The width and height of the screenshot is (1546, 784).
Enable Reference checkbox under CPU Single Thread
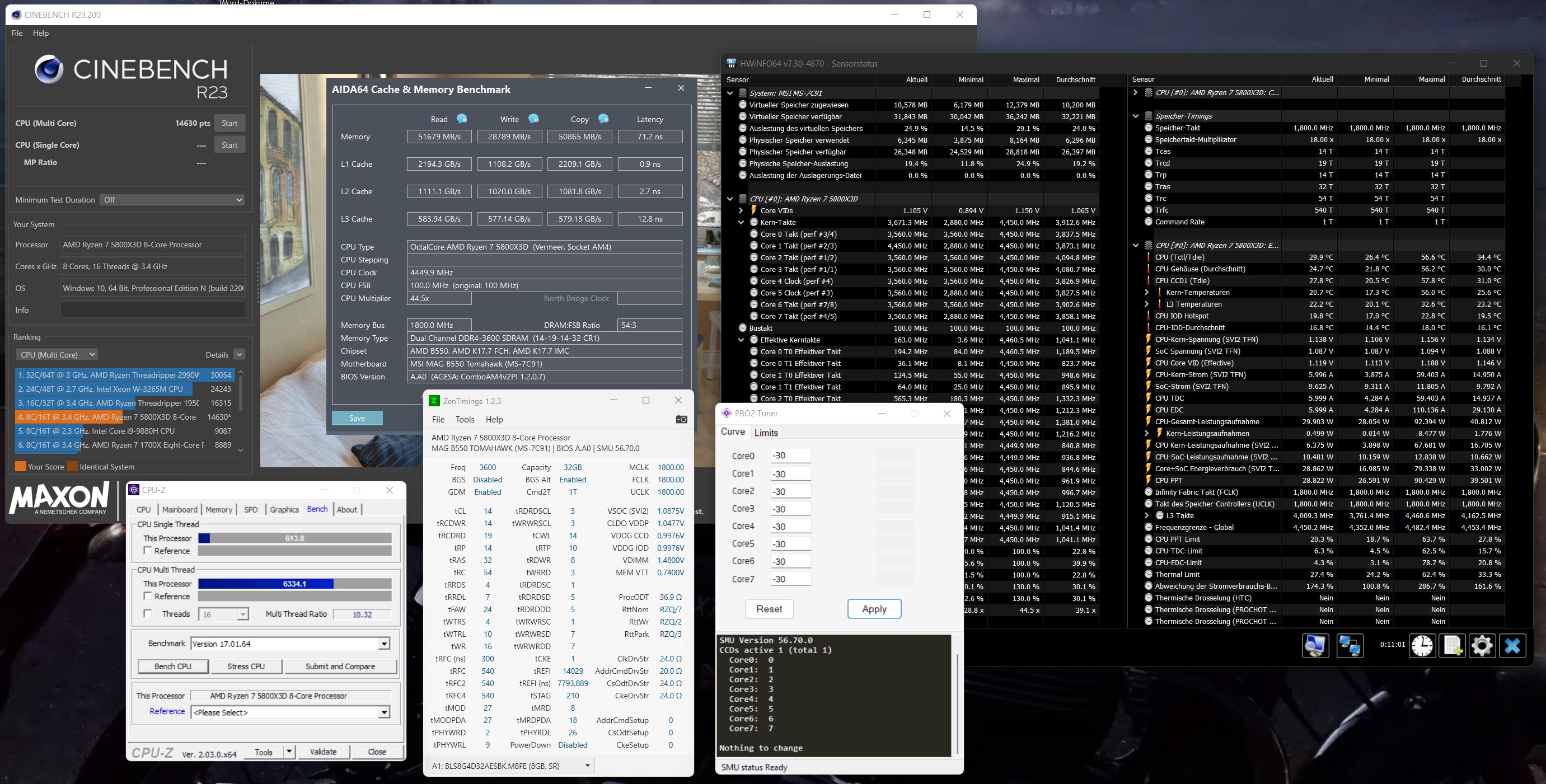tap(148, 551)
